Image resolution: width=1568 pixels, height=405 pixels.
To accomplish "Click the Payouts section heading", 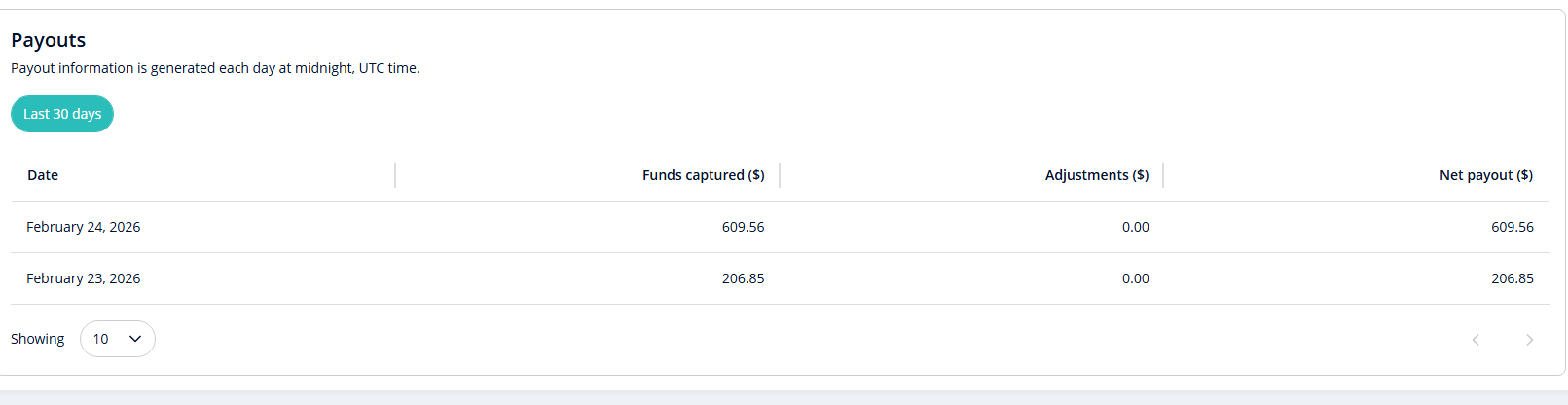I will tap(49, 40).
